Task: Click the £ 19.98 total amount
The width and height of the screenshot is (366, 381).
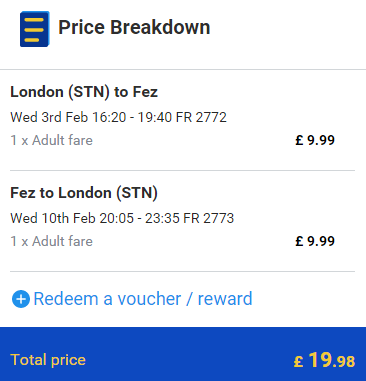Action: coord(324,360)
